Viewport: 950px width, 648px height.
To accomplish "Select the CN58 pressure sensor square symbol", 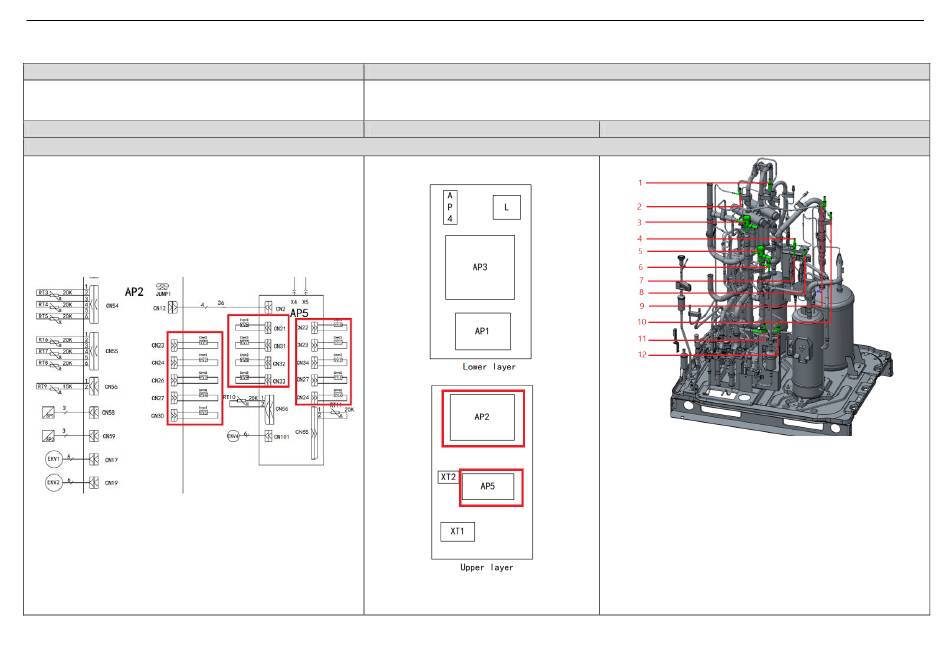I will coord(49,412).
